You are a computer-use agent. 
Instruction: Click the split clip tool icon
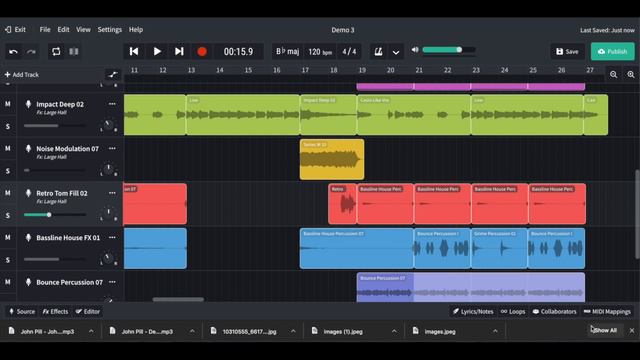point(74,51)
